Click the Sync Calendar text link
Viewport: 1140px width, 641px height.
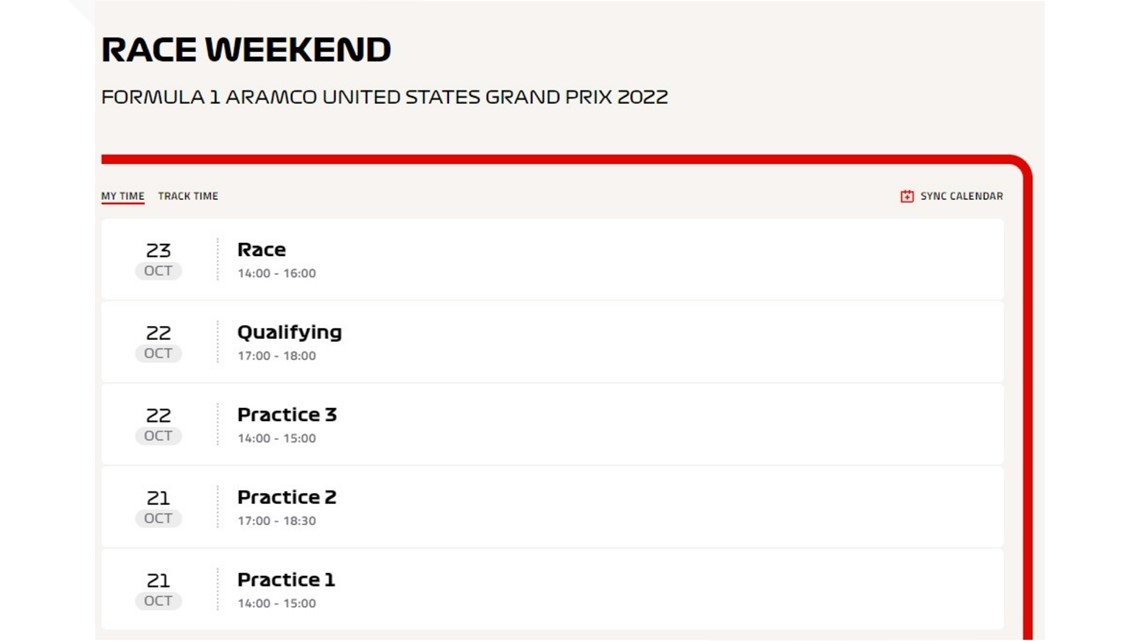tap(961, 196)
